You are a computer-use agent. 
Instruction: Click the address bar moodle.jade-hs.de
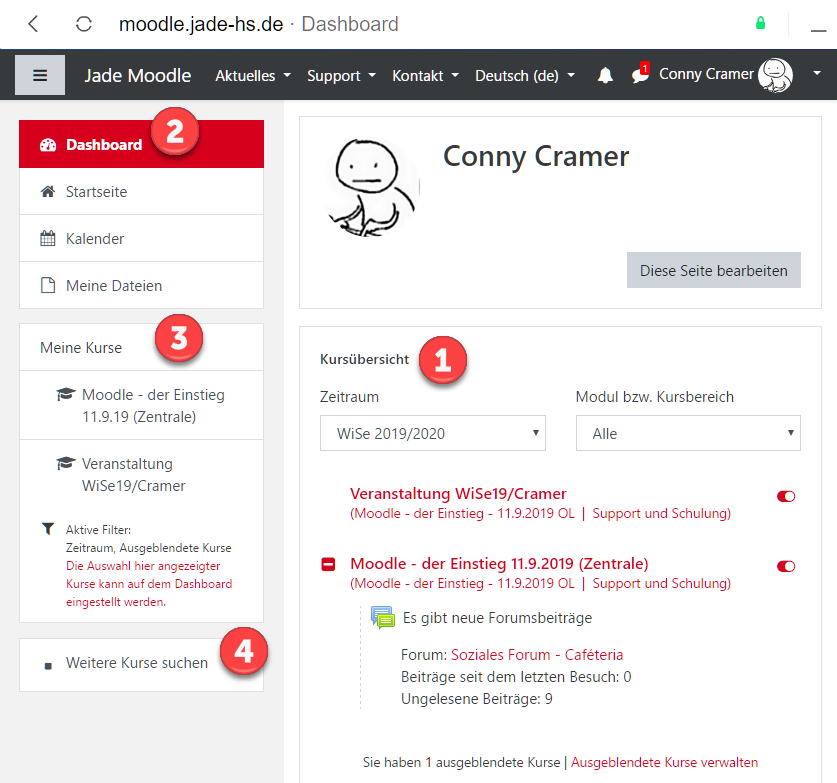coord(201,24)
